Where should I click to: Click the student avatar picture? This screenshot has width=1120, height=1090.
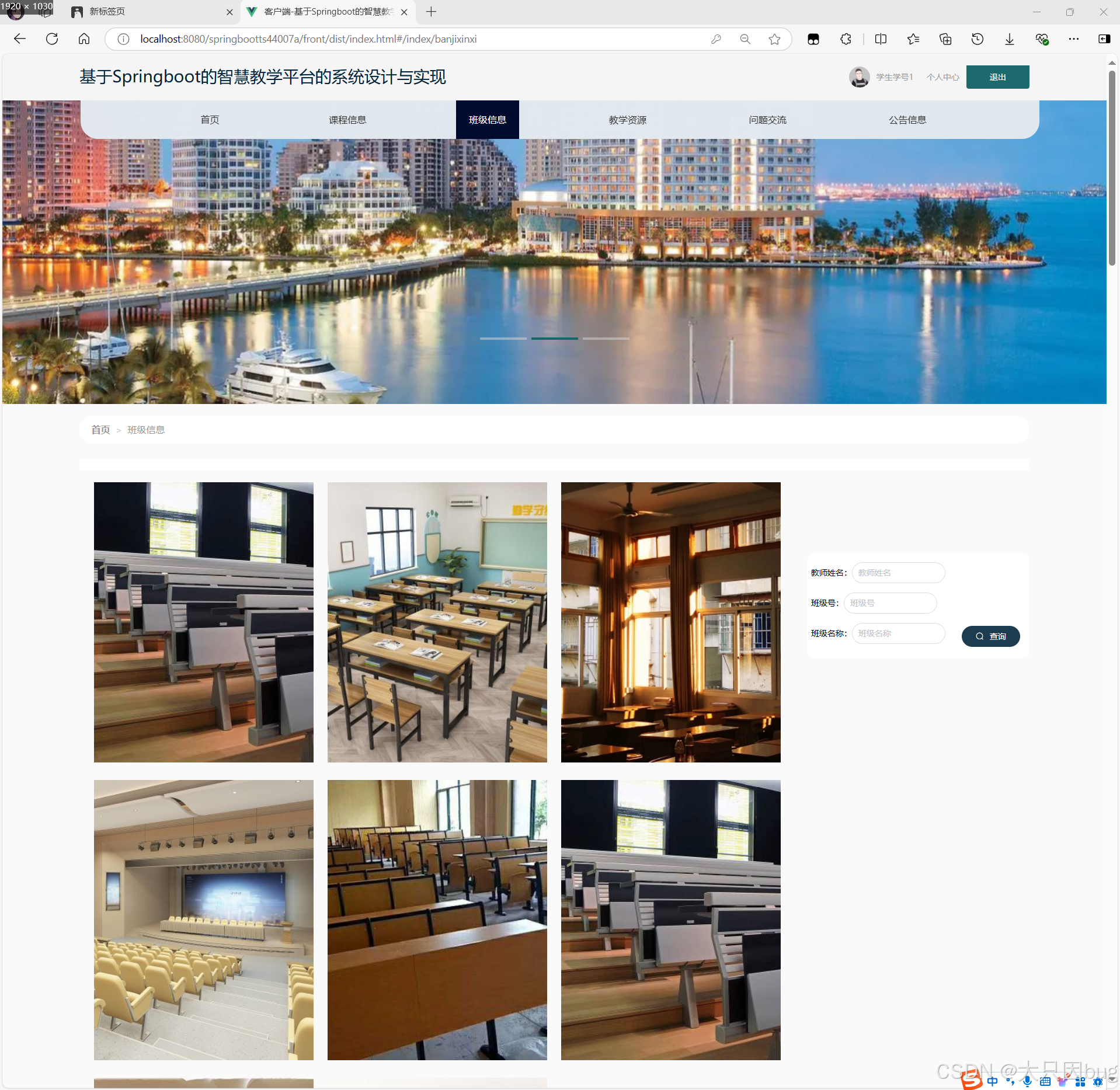pyautogui.click(x=859, y=77)
